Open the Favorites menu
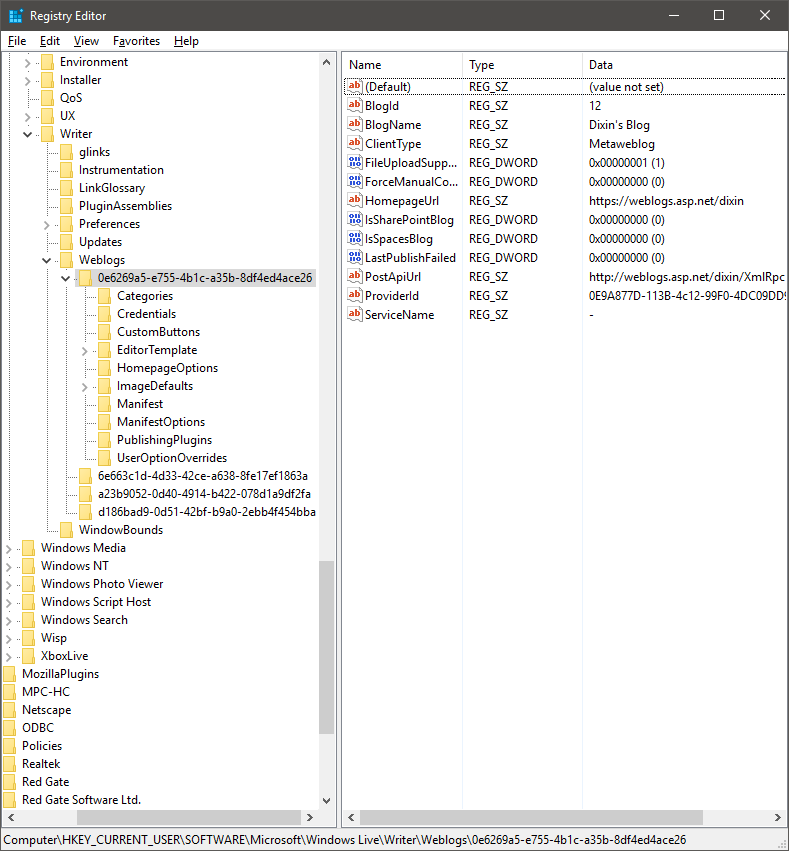789x851 pixels. [x=136, y=41]
